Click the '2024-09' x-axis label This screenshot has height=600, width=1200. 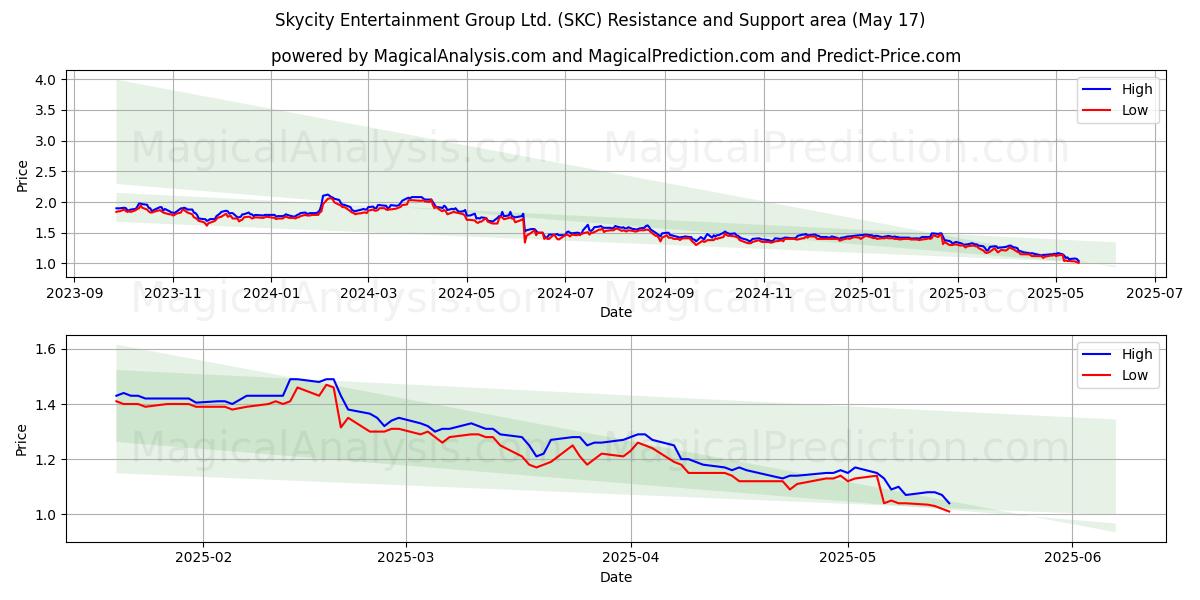click(x=663, y=294)
